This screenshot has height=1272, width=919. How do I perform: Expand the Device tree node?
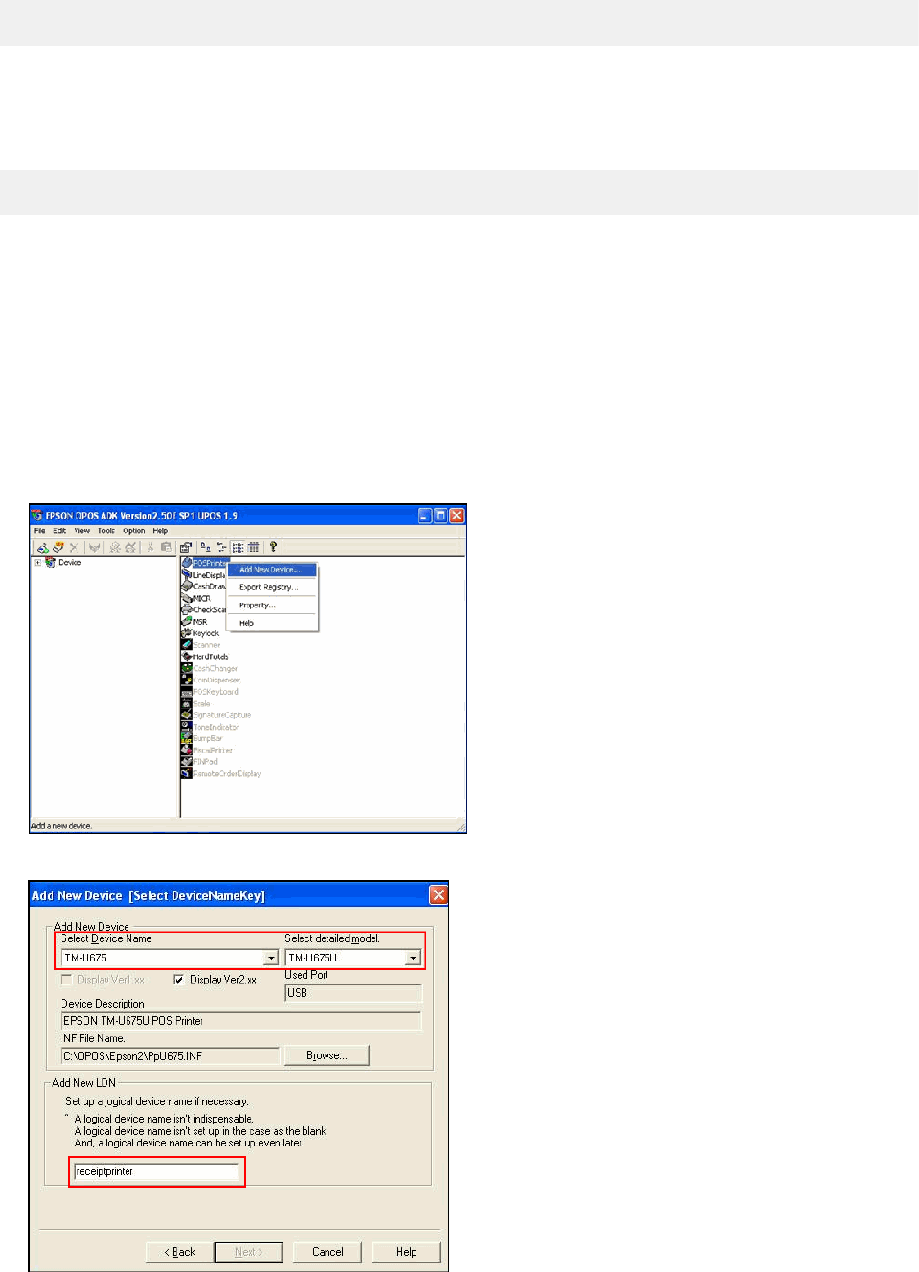tap(37, 562)
